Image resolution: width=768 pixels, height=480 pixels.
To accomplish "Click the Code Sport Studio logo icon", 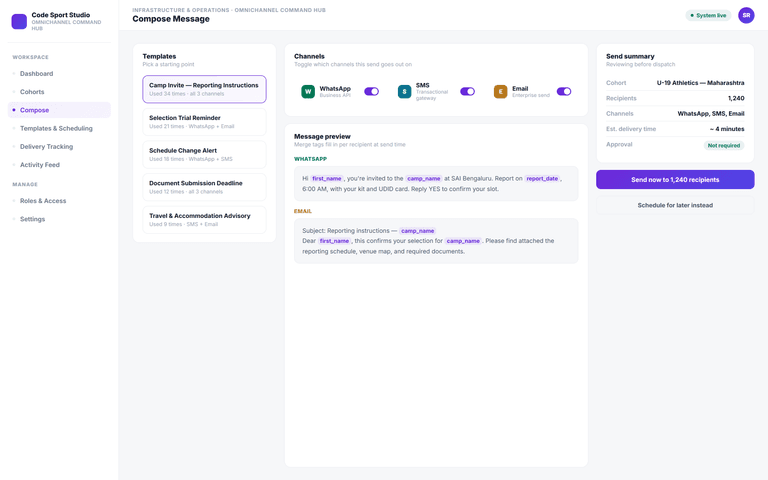I will [19, 22].
